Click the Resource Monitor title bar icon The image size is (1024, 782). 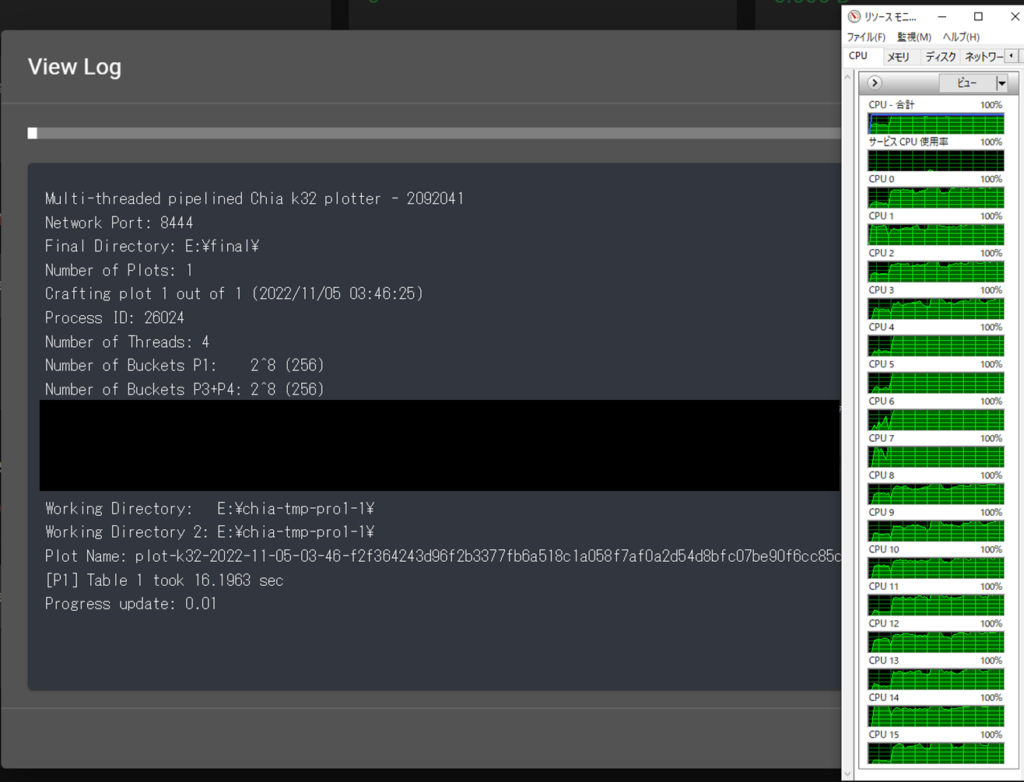[854, 16]
